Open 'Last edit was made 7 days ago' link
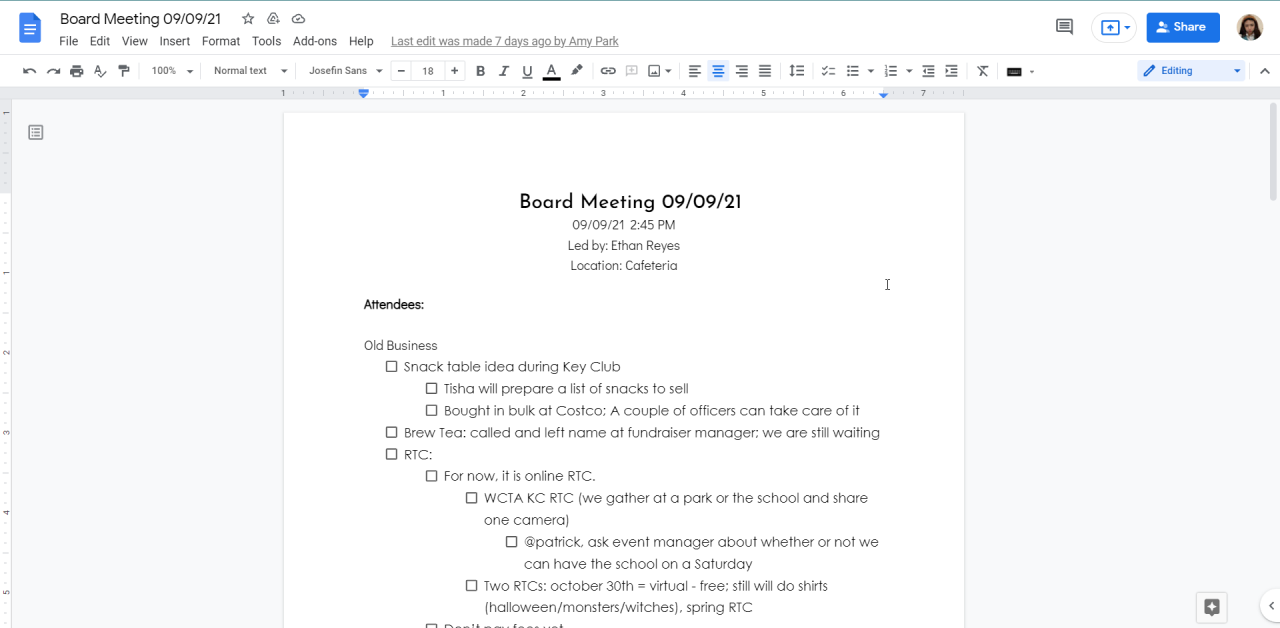1280x628 pixels. tap(505, 41)
